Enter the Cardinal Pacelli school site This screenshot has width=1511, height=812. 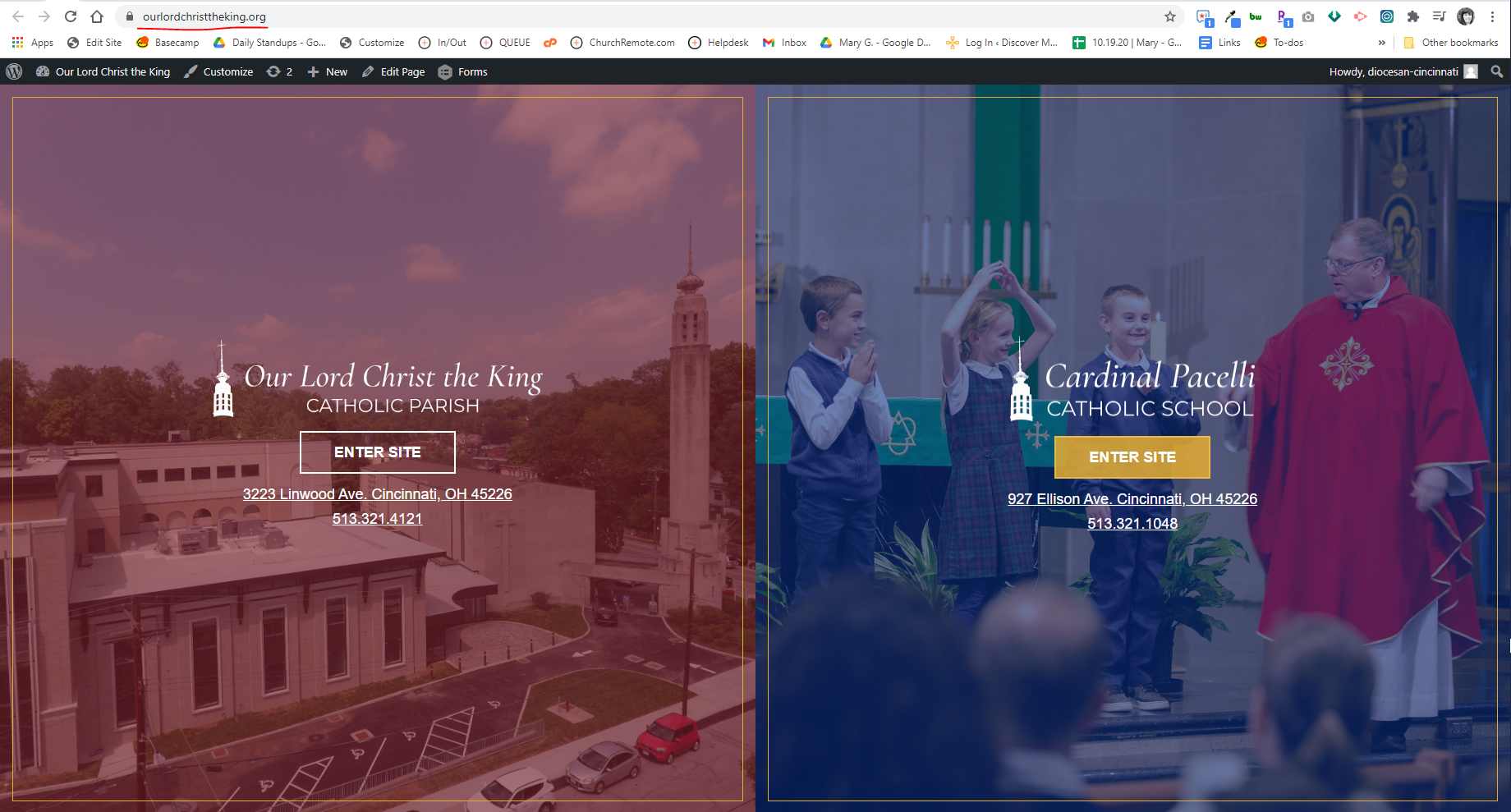[x=1132, y=457]
